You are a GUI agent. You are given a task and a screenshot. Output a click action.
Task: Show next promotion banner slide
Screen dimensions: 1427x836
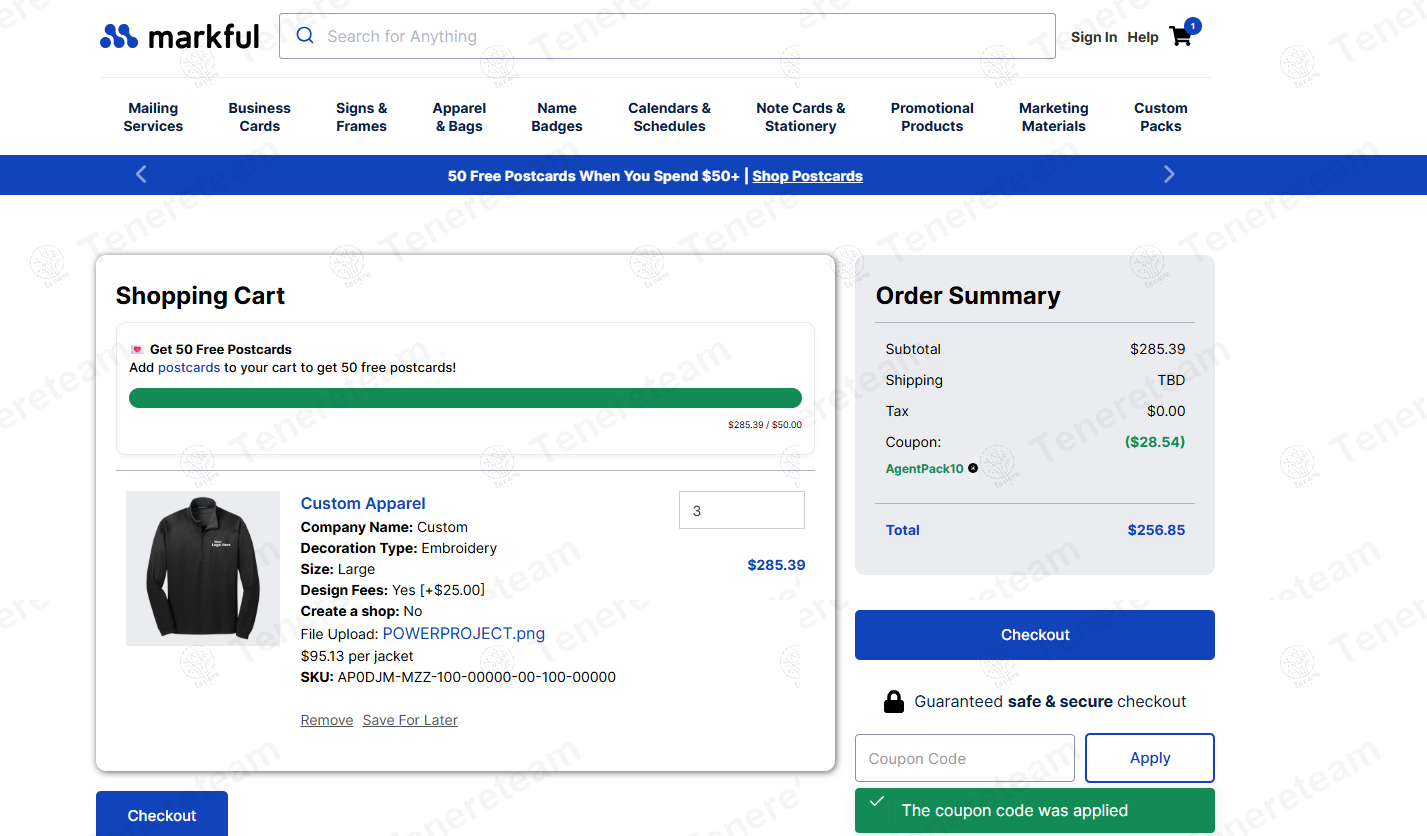click(1169, 175)
